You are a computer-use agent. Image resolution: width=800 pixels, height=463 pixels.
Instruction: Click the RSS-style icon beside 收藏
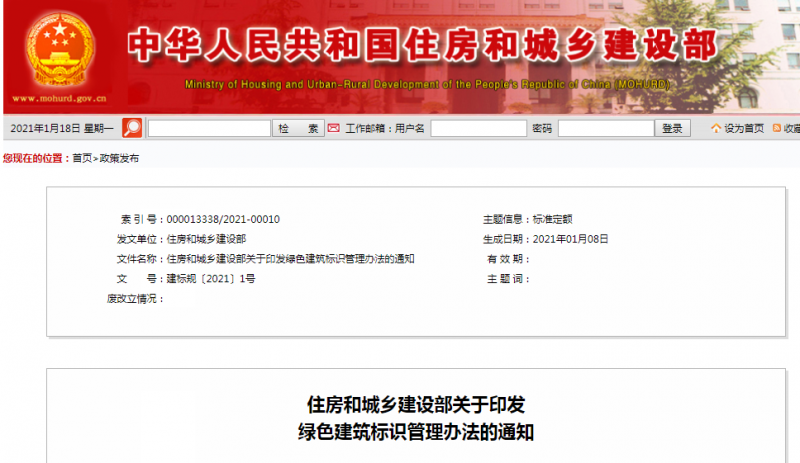(777, 128)
